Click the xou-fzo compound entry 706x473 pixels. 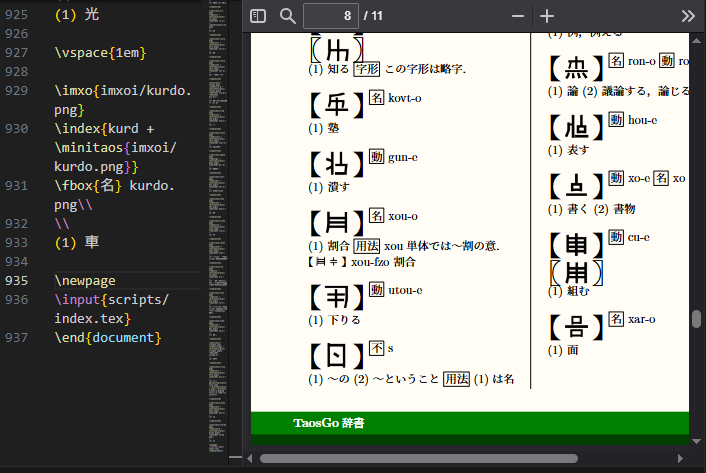(362, 262)
